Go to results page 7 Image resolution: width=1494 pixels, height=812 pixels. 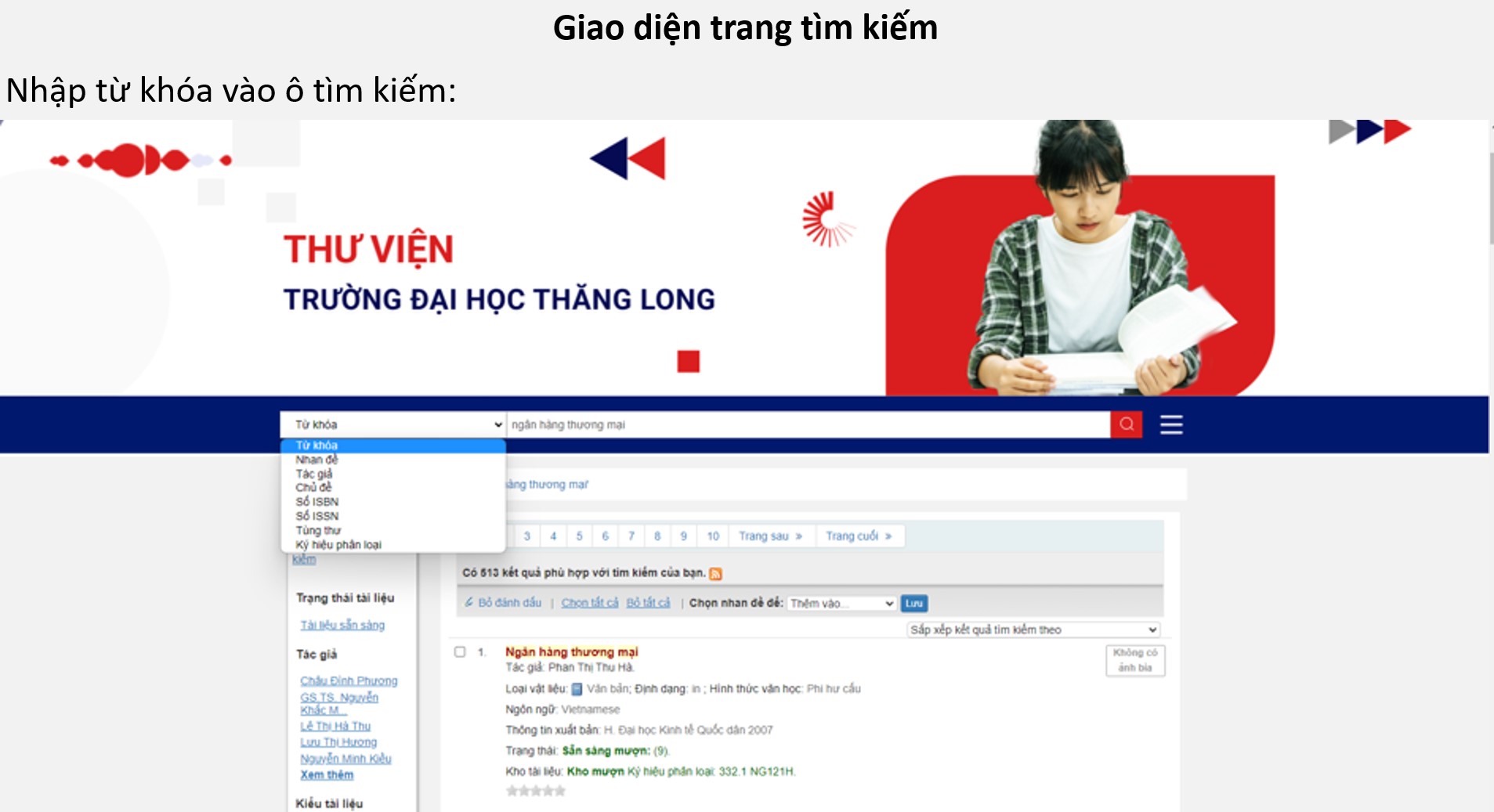(631, 536)
